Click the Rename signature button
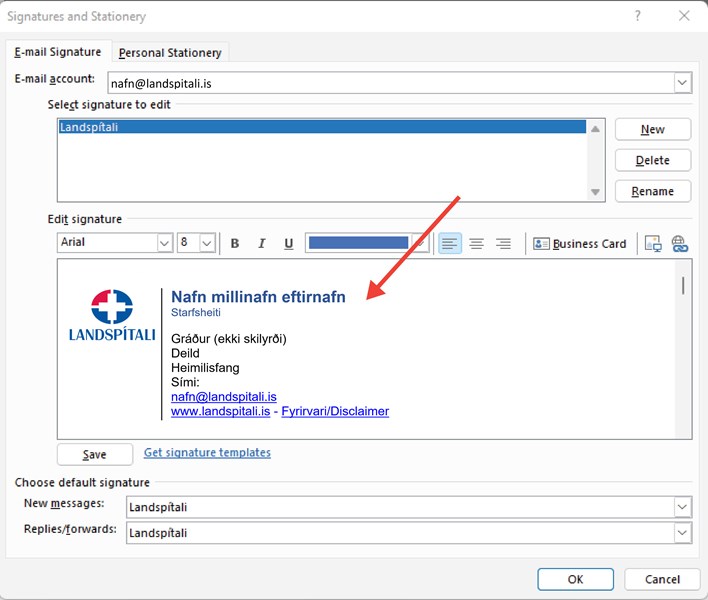 point(653,191)
